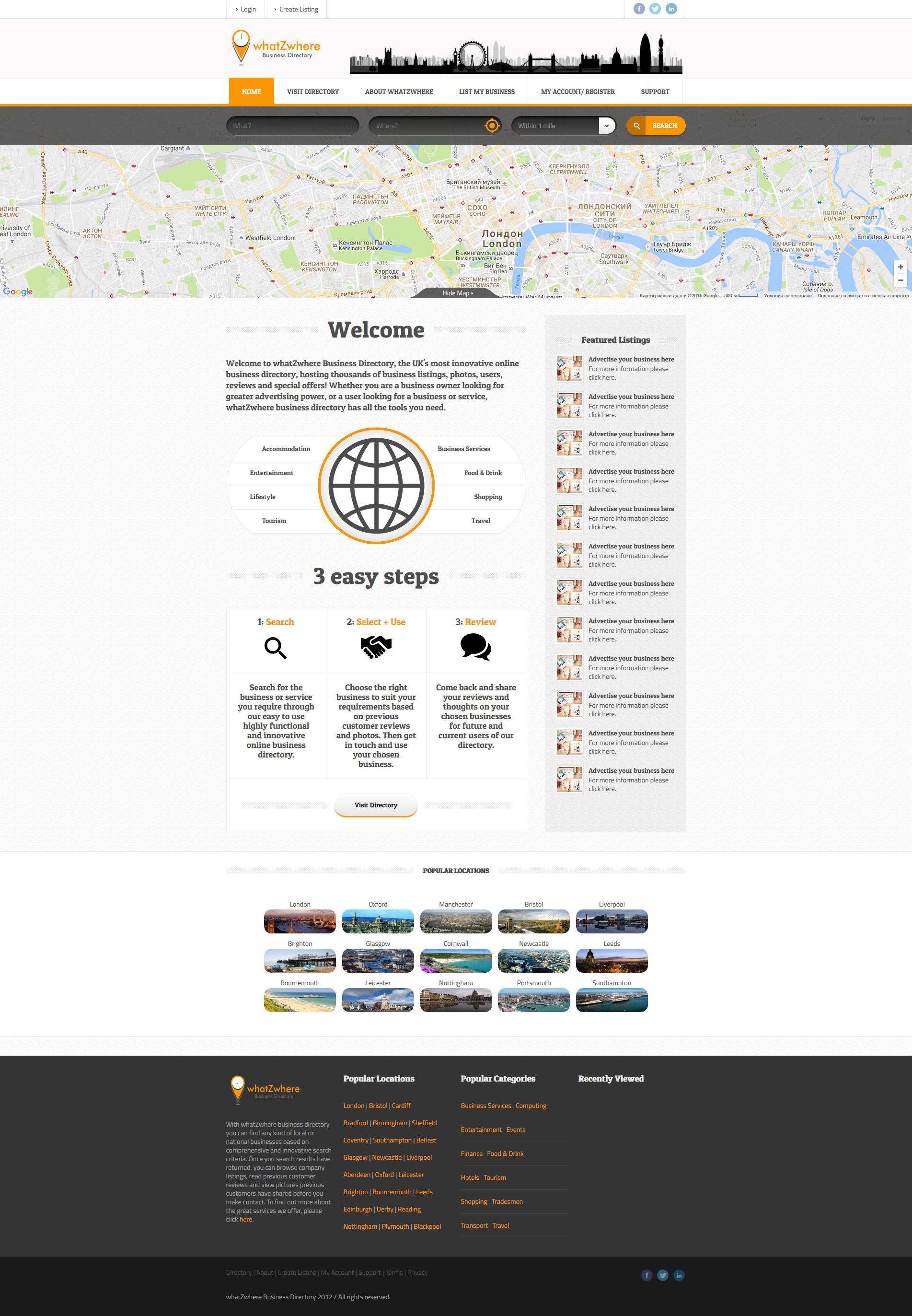Open the Oxford location thumbnail

(x=378, y=921)
